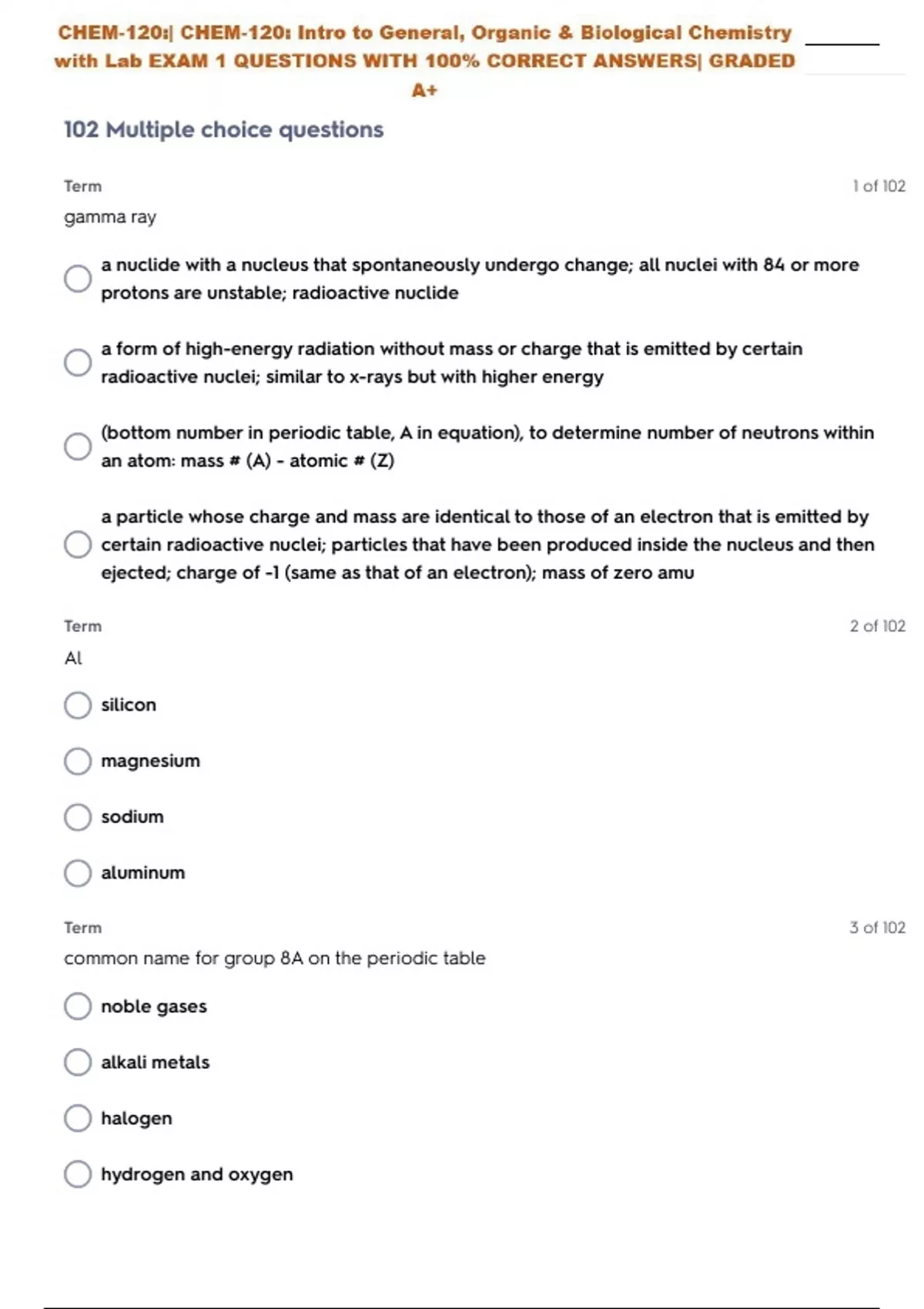Select the 'silicon' radio option
The height and width of the screenshot is (1309, 924).
(78, 705)
